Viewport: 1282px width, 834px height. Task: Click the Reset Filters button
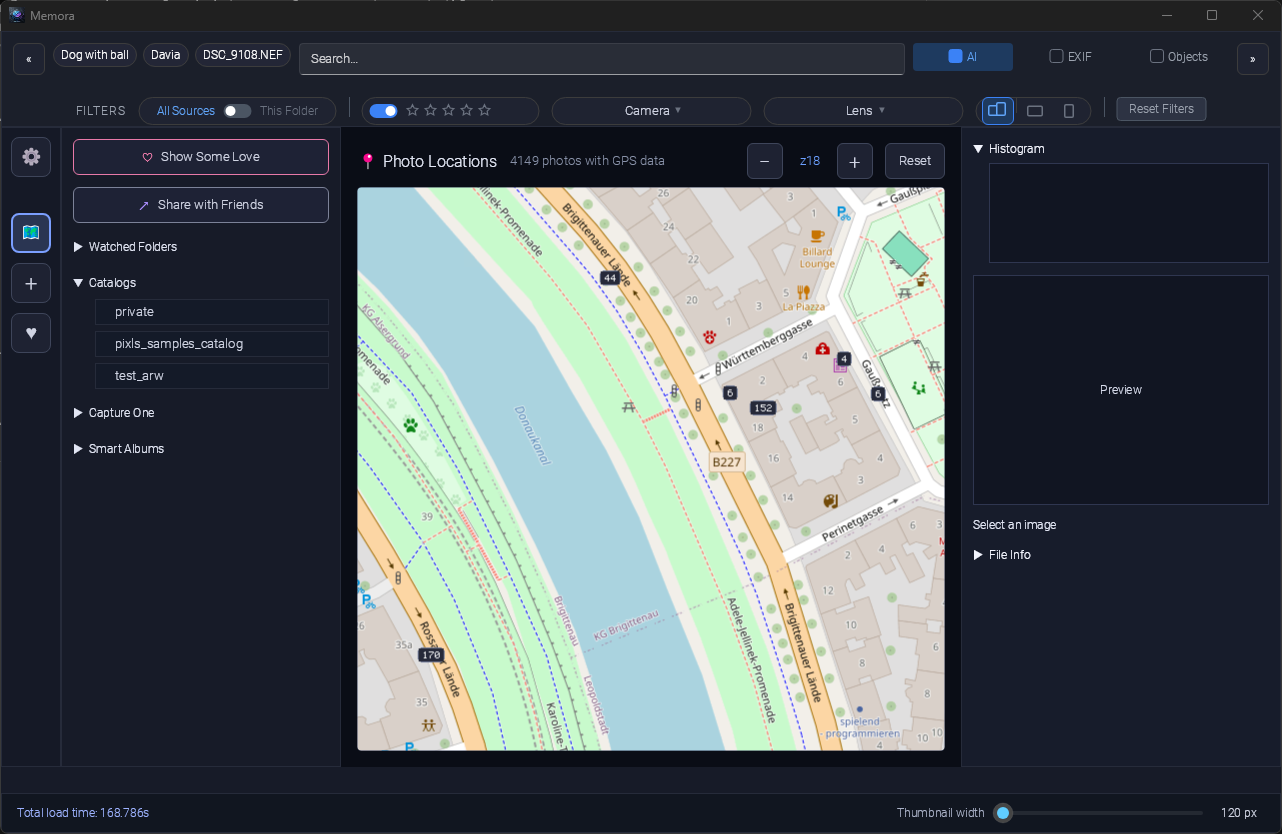[1161, 109]
